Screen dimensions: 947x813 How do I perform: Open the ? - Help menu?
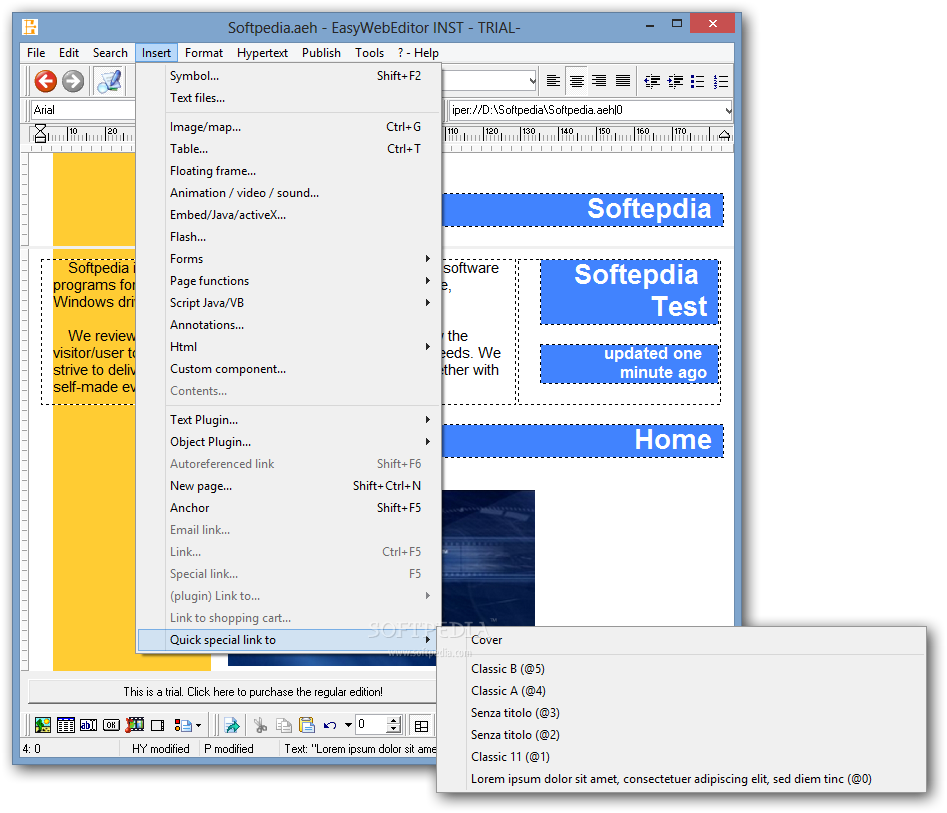point(418,53)
